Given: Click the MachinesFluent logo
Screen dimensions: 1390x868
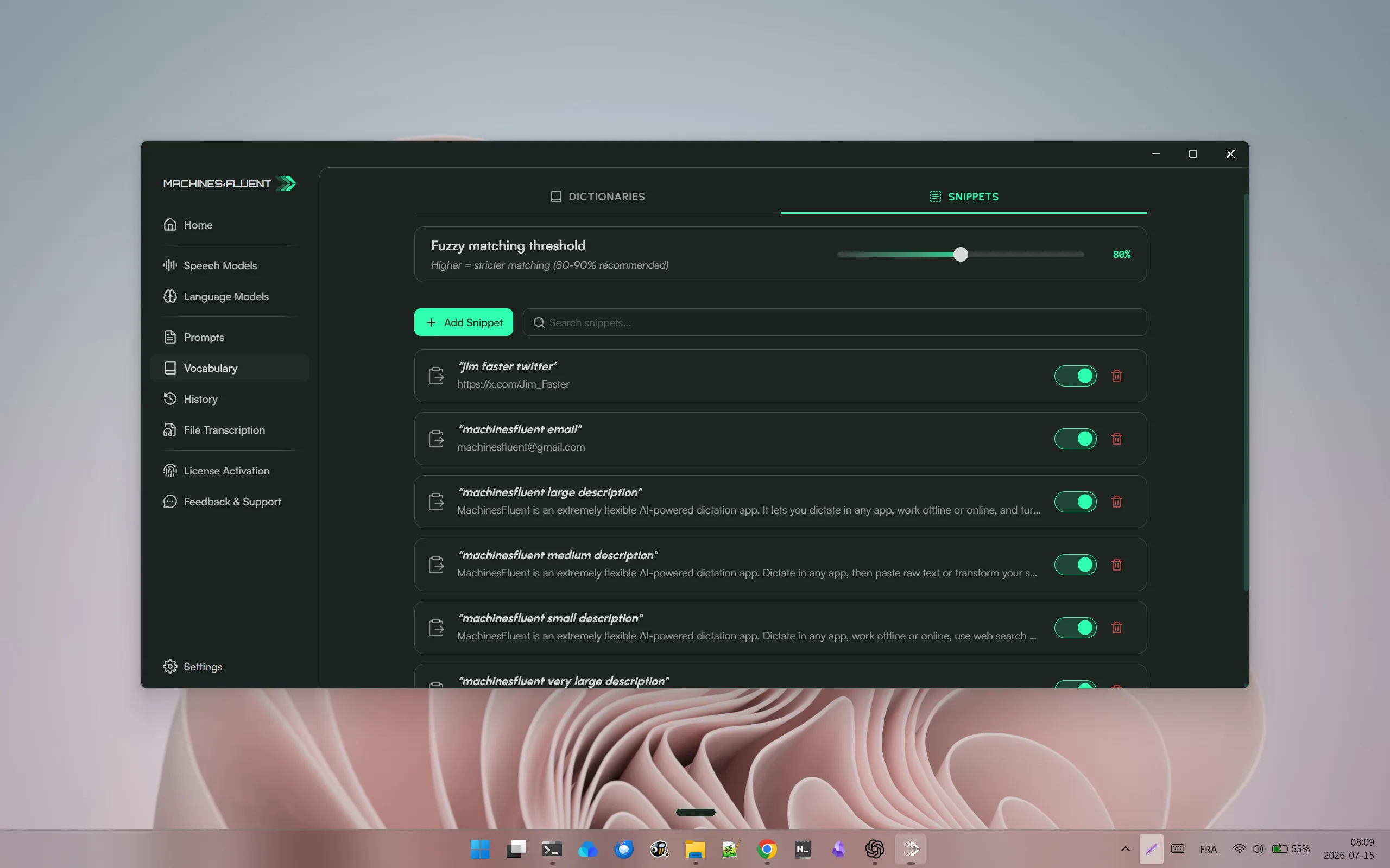Looking at the screenshot, I should [229, 183].
